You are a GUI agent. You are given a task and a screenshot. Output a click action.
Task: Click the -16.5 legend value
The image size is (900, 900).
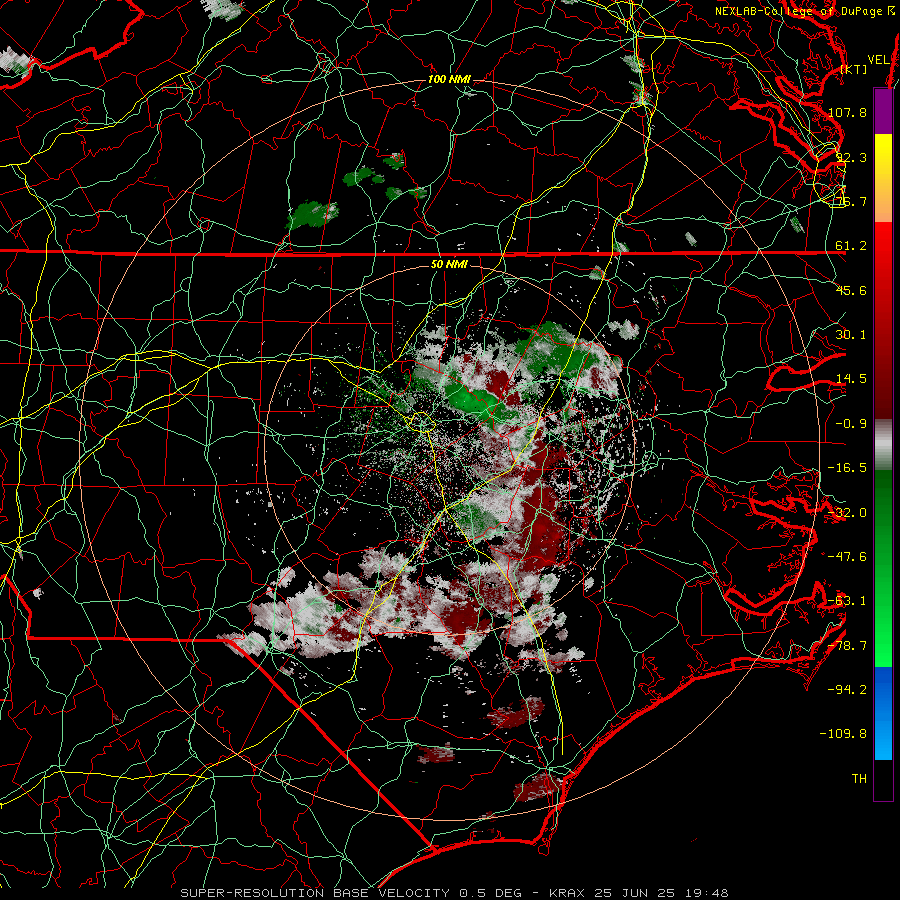coord(847,468)
